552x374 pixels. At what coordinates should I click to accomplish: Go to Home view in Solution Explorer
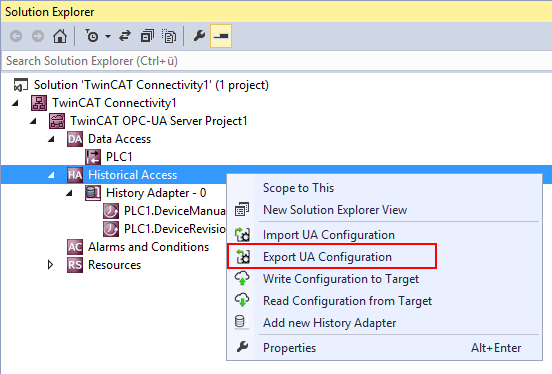(60, 36)
